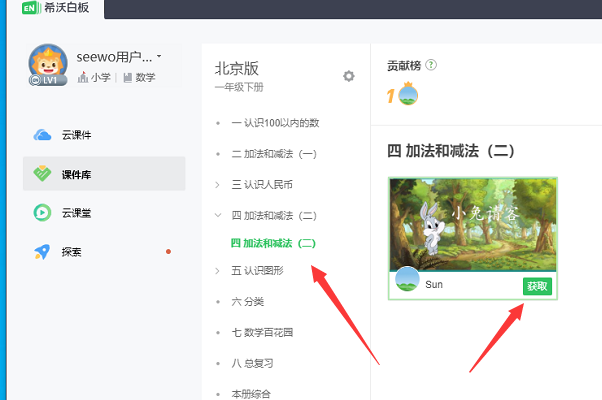Open the 小兔请客 courseware thumbnail
The width and height of the screenshot is (602, 400).
[x=473, y=225]
